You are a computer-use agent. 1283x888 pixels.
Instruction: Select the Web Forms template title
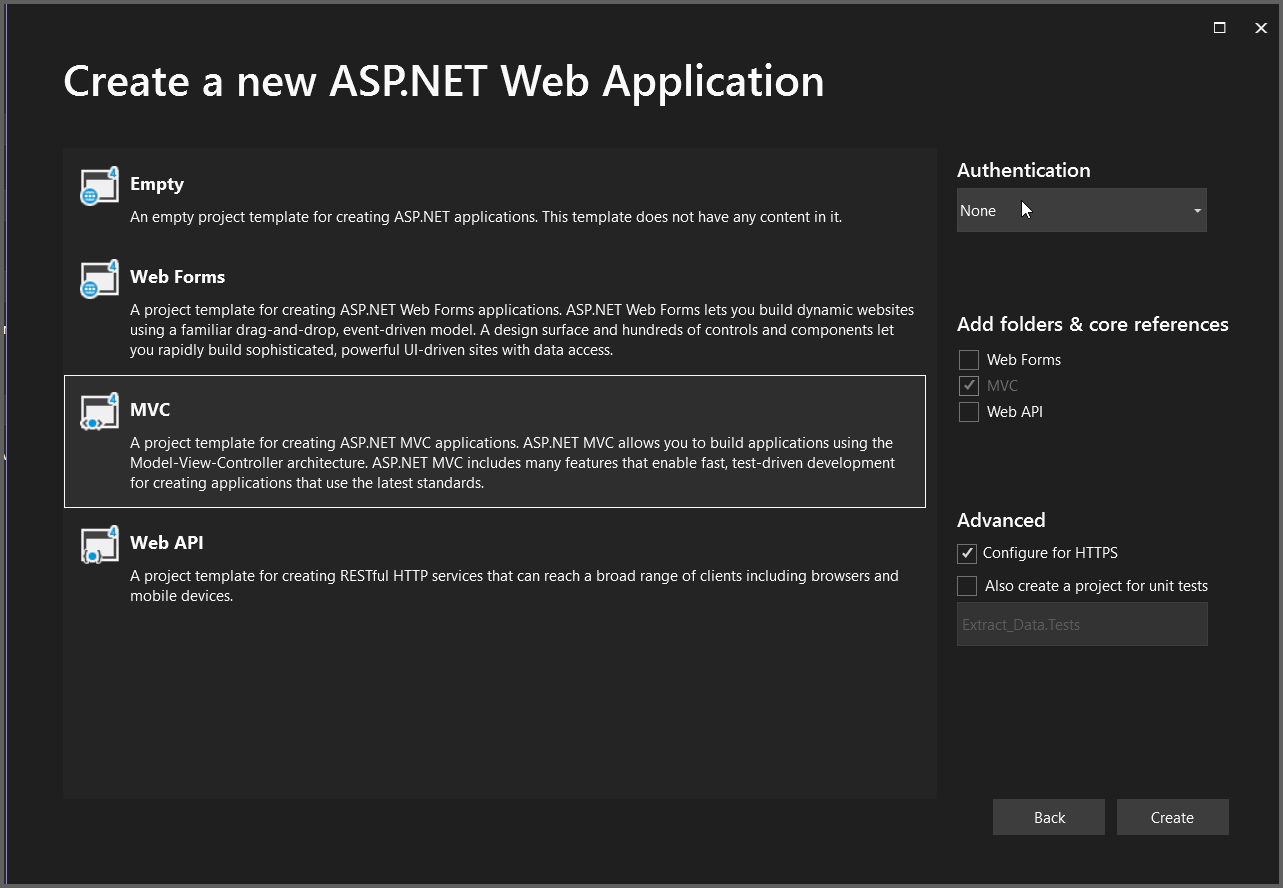(177, 277)
